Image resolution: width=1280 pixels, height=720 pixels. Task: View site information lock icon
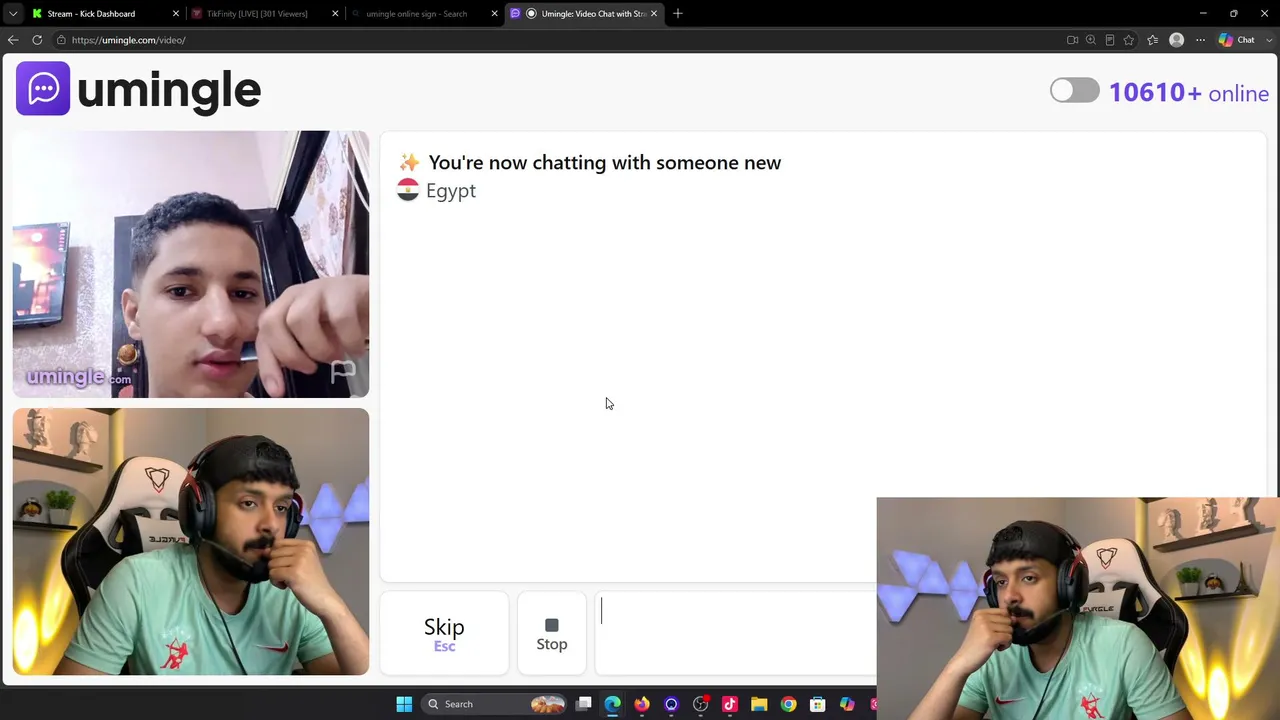point(61,40)
